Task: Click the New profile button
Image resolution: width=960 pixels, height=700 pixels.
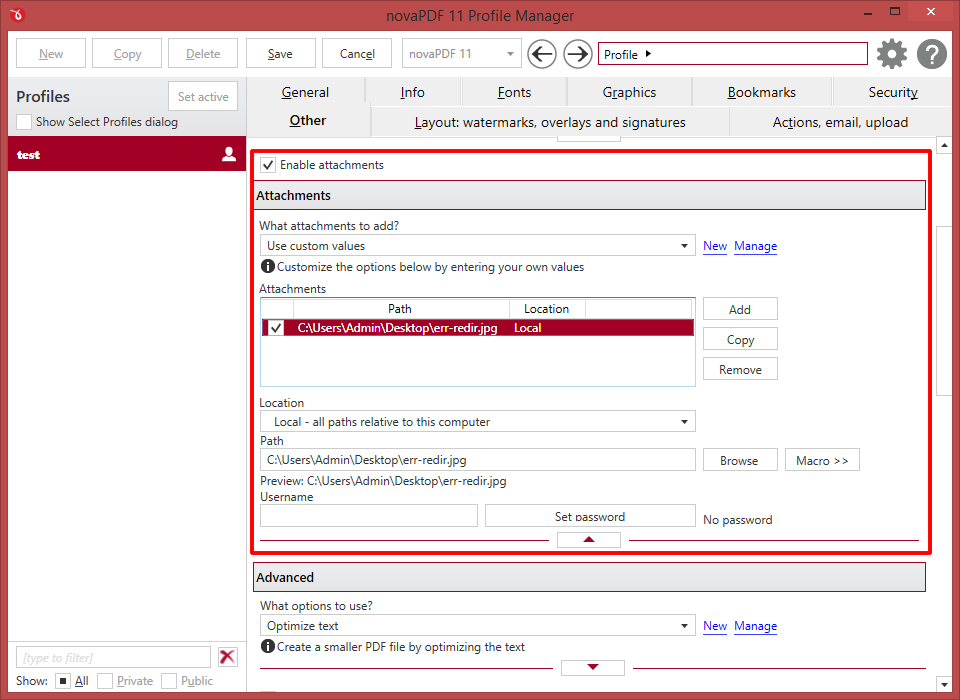Action: (x=51, y=53)
